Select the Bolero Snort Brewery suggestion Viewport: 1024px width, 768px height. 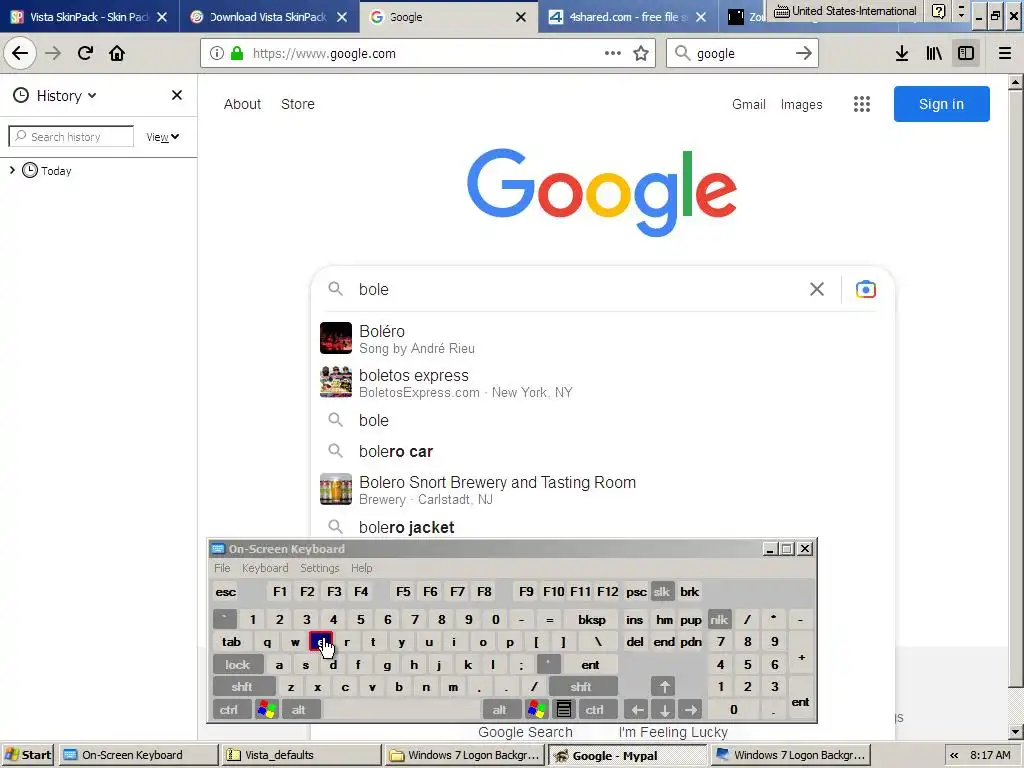(x=601, y=490)
